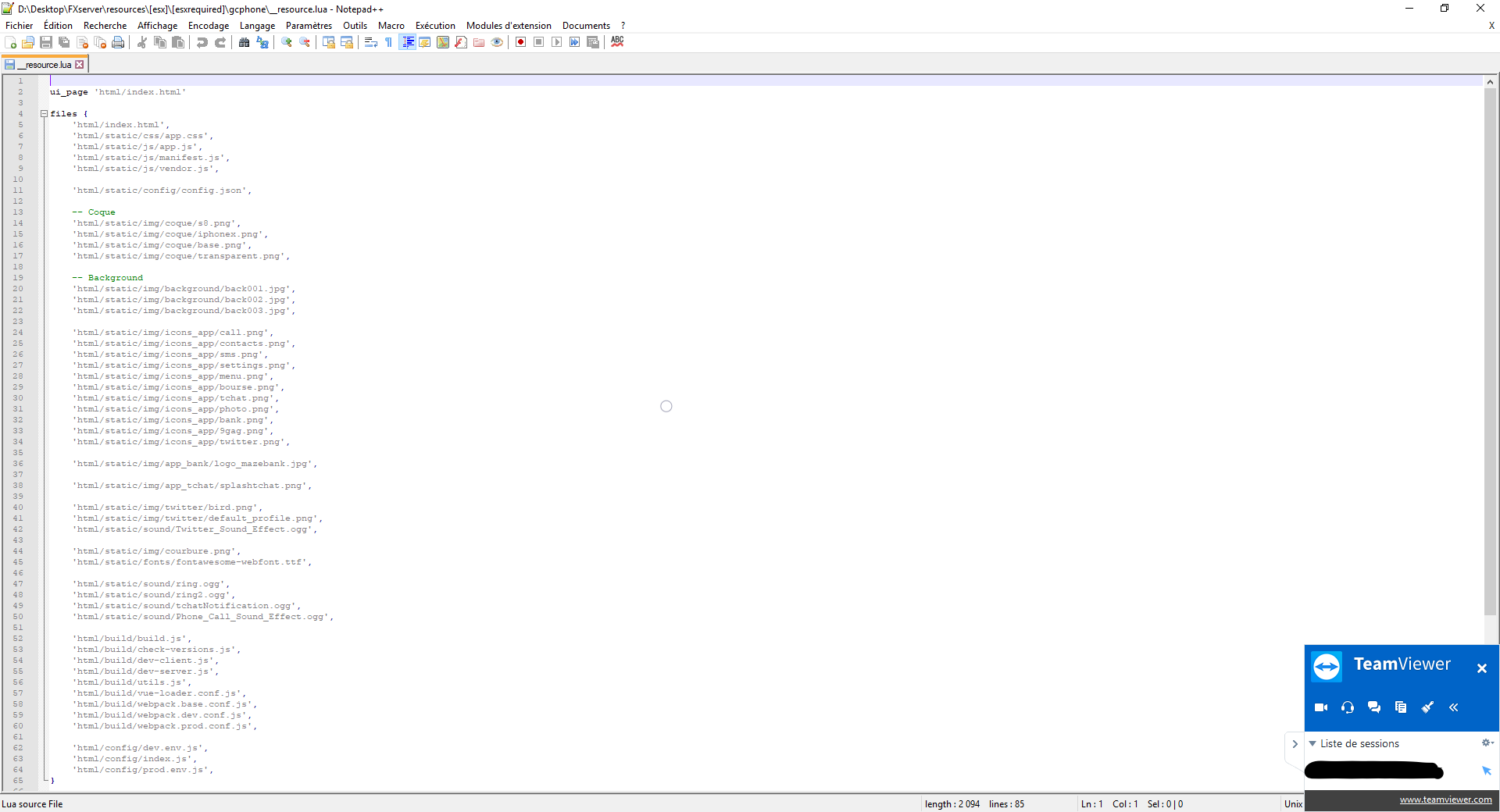Collapse the files block fold marker
Viewport: 1500px width, 812px height.
click(x=45, y=114)
